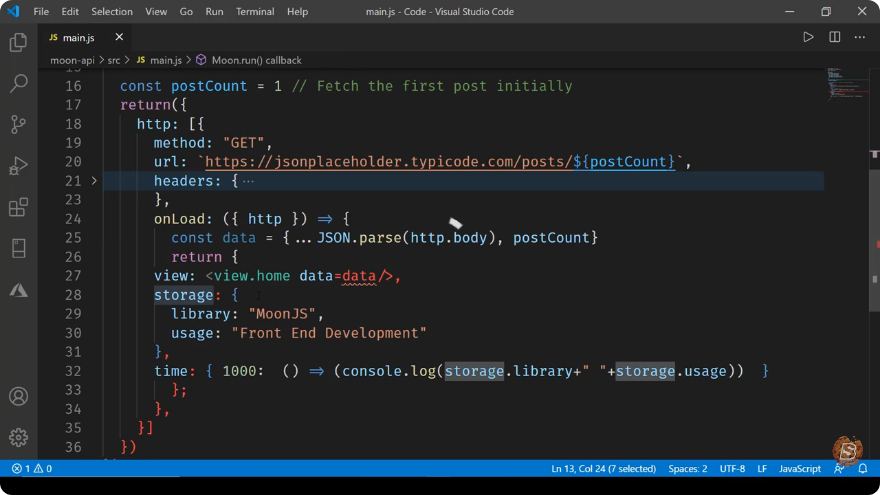880x495 pixels.
Task: Click console.log on line 32
Action: pos(389,371)
